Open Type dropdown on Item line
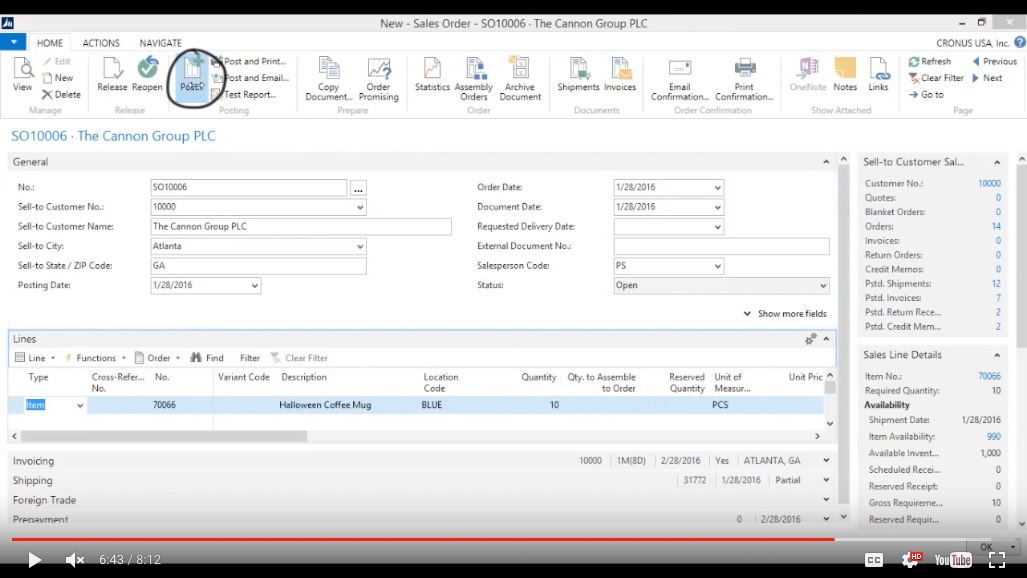The width and height of the screenshot is (1027, 578). (80, 406)
